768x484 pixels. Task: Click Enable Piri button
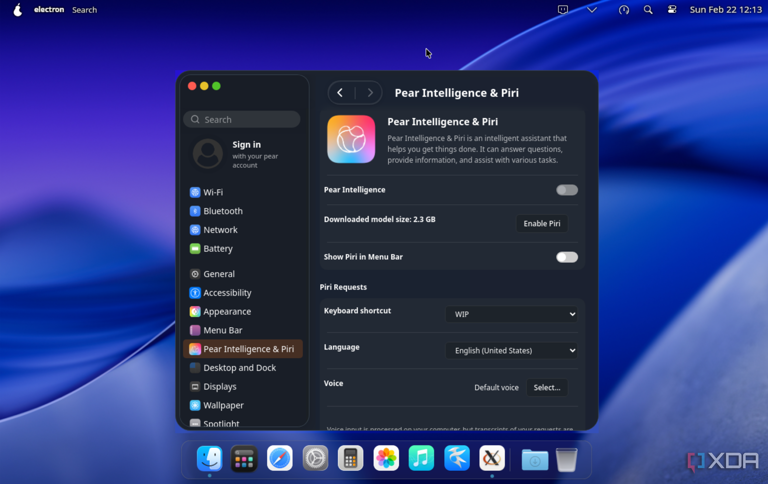[542, 223]
